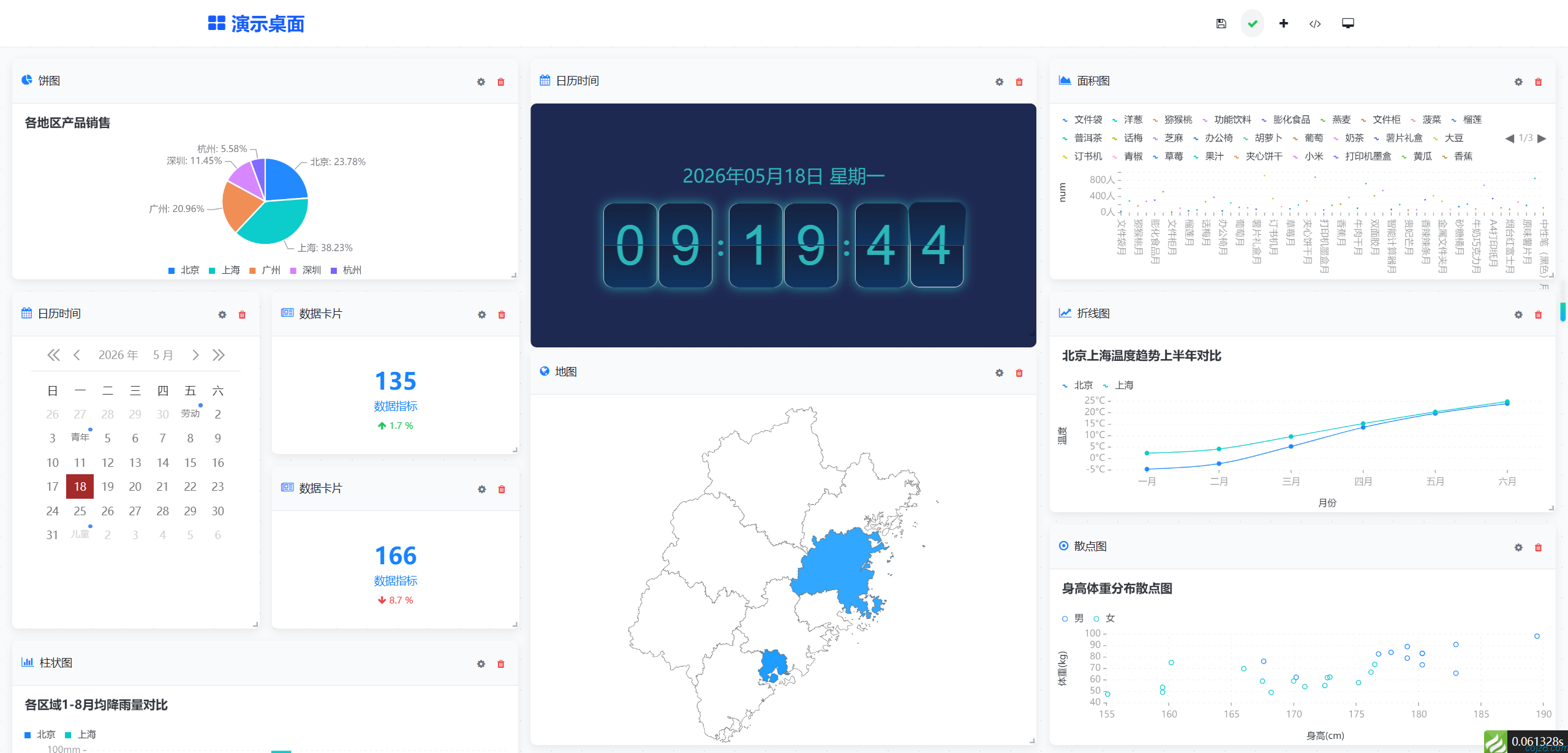
Task: Toggle 北京 legend in pie chart
Action: click(x=184, y=270)
